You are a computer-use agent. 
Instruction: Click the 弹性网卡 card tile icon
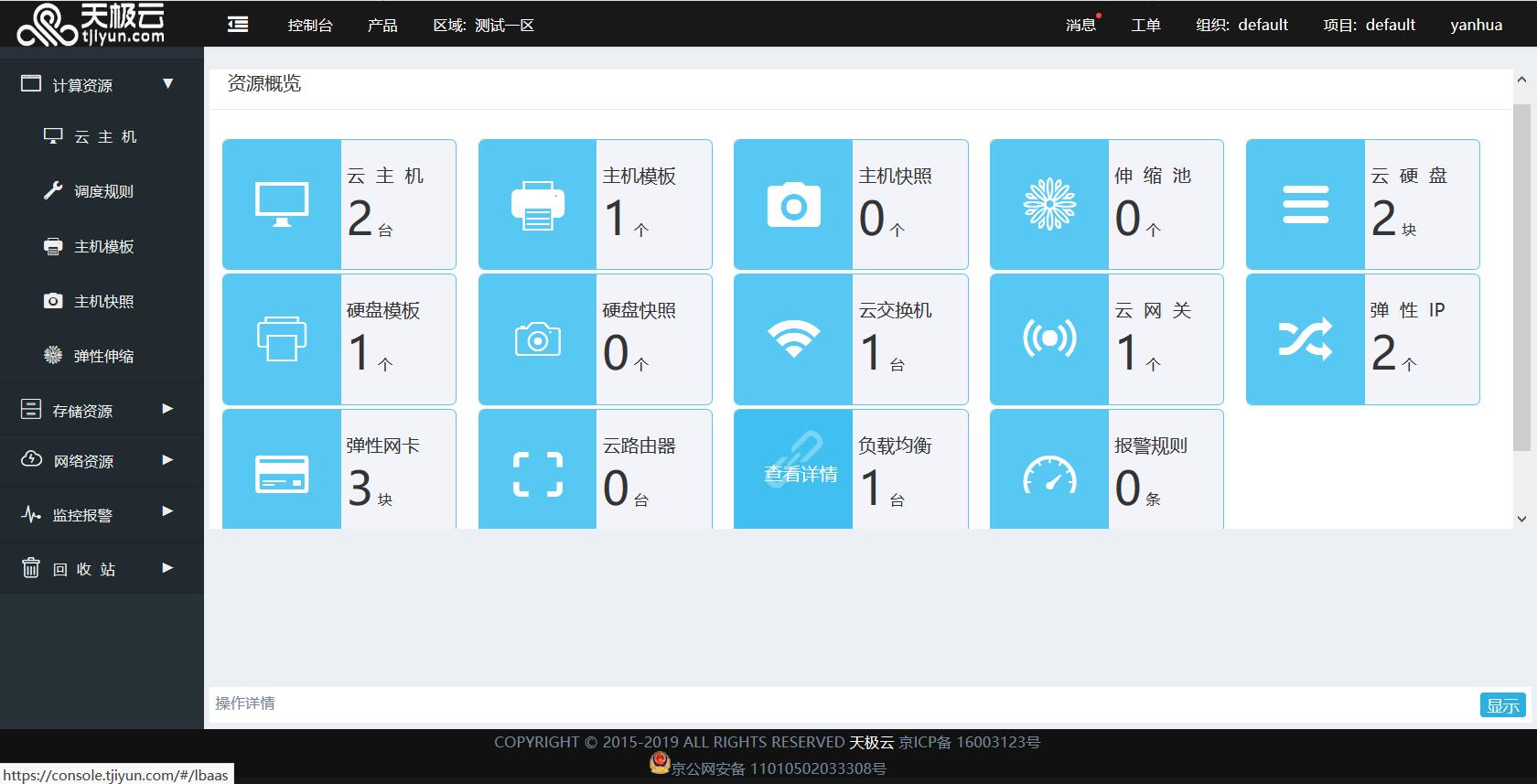(x=282, y=474)
